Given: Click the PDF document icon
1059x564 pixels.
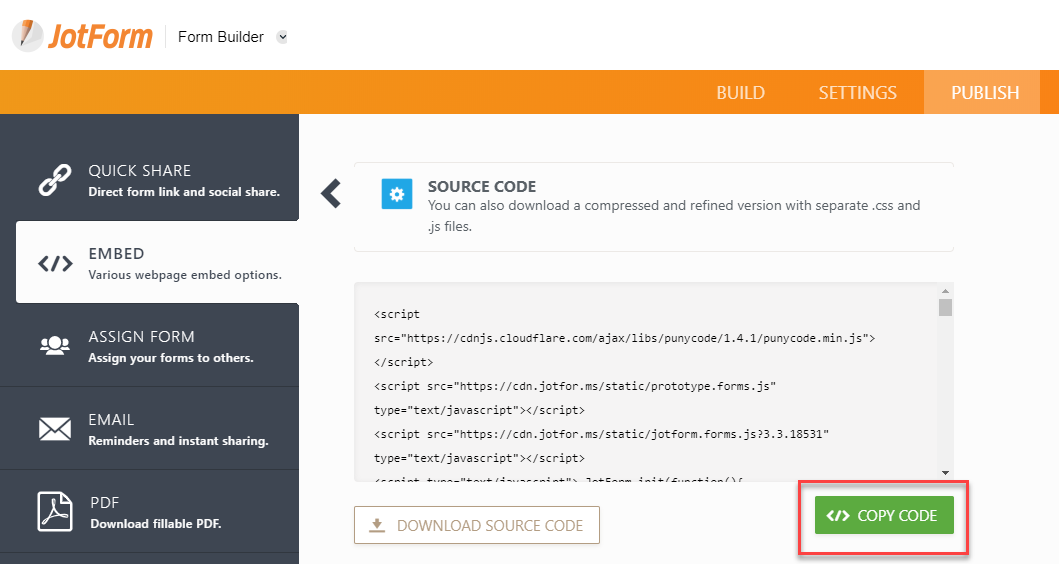Looking at the screenshot, I should pyautogui.click(x=55, y=511).
